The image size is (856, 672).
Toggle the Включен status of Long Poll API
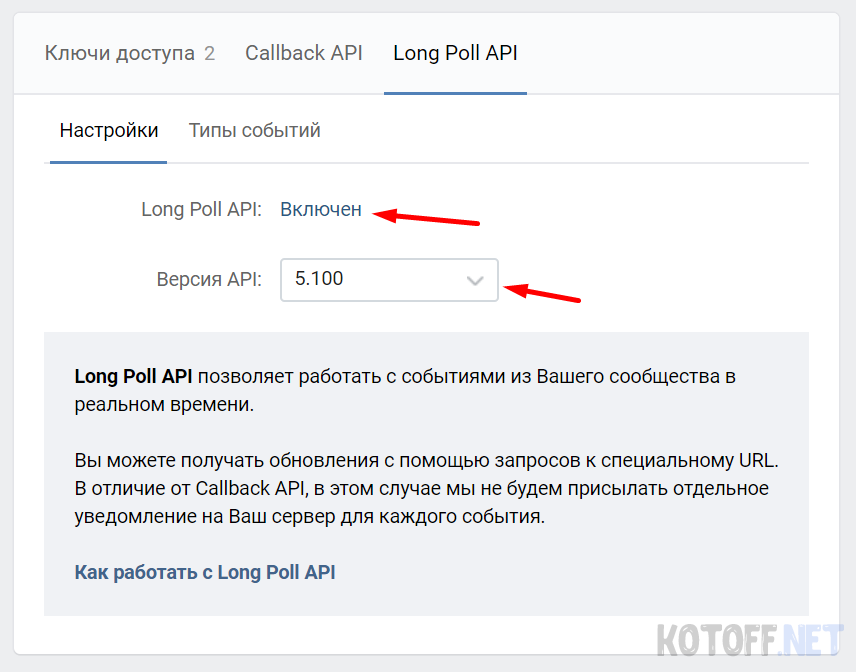pos(321,210)
